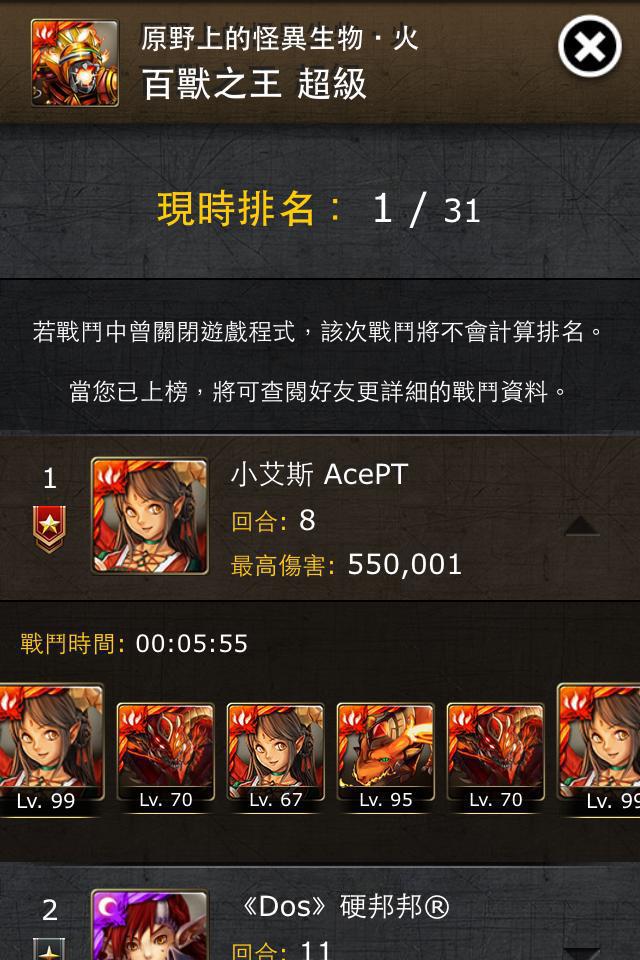This screenshot has width=640, height=960.
Task: Select the Lv. 95 orange dragon card
Action: 386,758
